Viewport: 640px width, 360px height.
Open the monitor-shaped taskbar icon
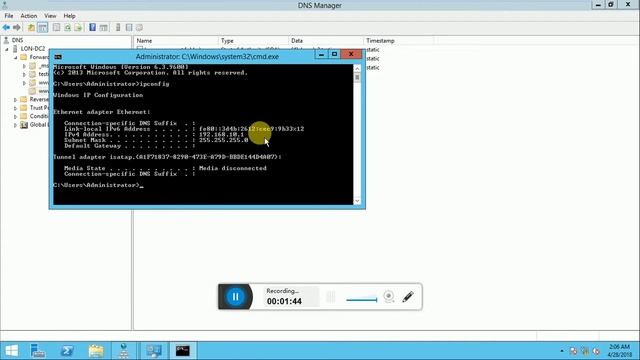(154, 351)
